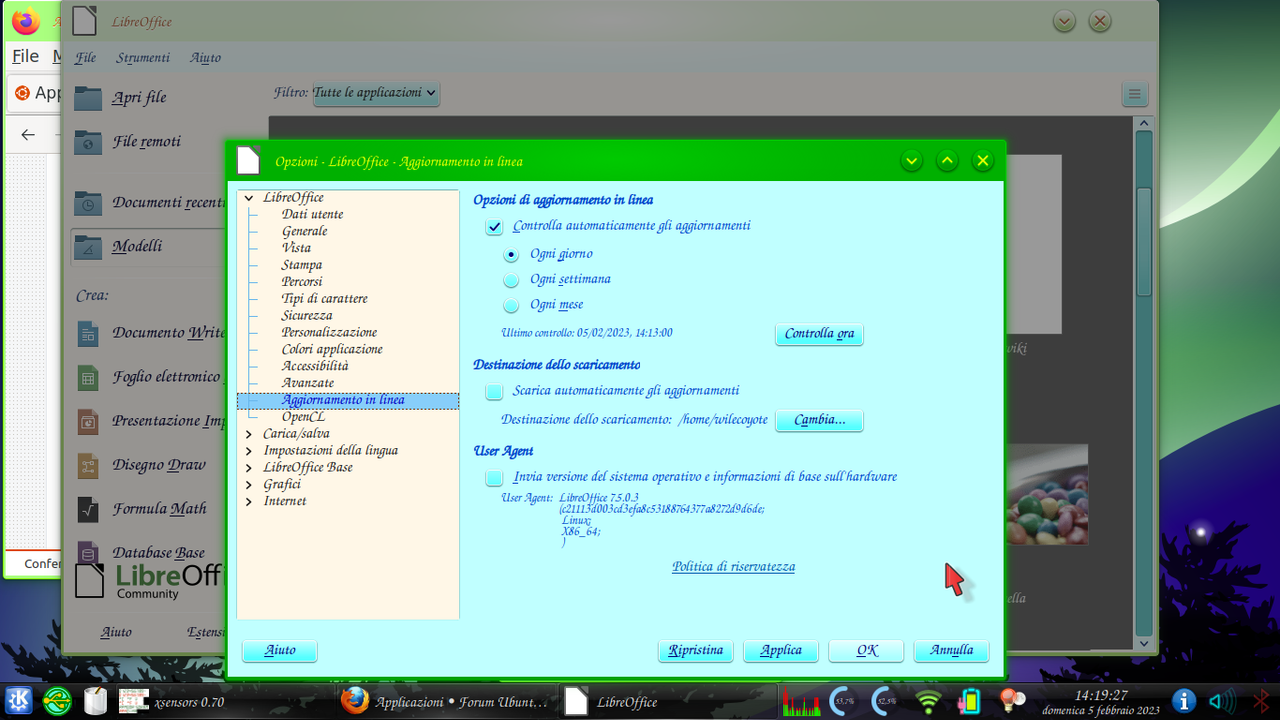
Task: Expand the LibreOffice Base tree node
Action: pyautogui.click(x=249, y=468)
